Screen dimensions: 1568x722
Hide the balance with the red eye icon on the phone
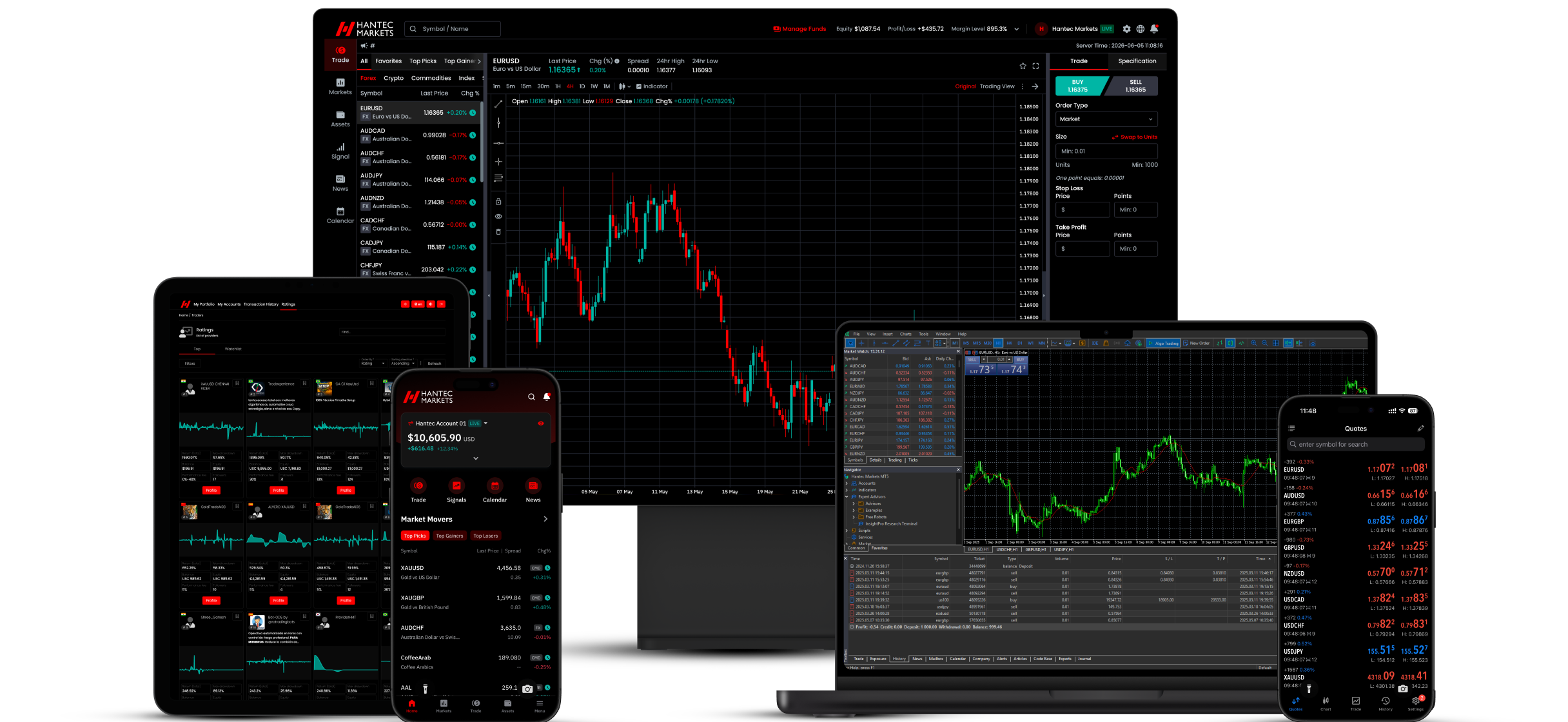(x=541, y=424)
